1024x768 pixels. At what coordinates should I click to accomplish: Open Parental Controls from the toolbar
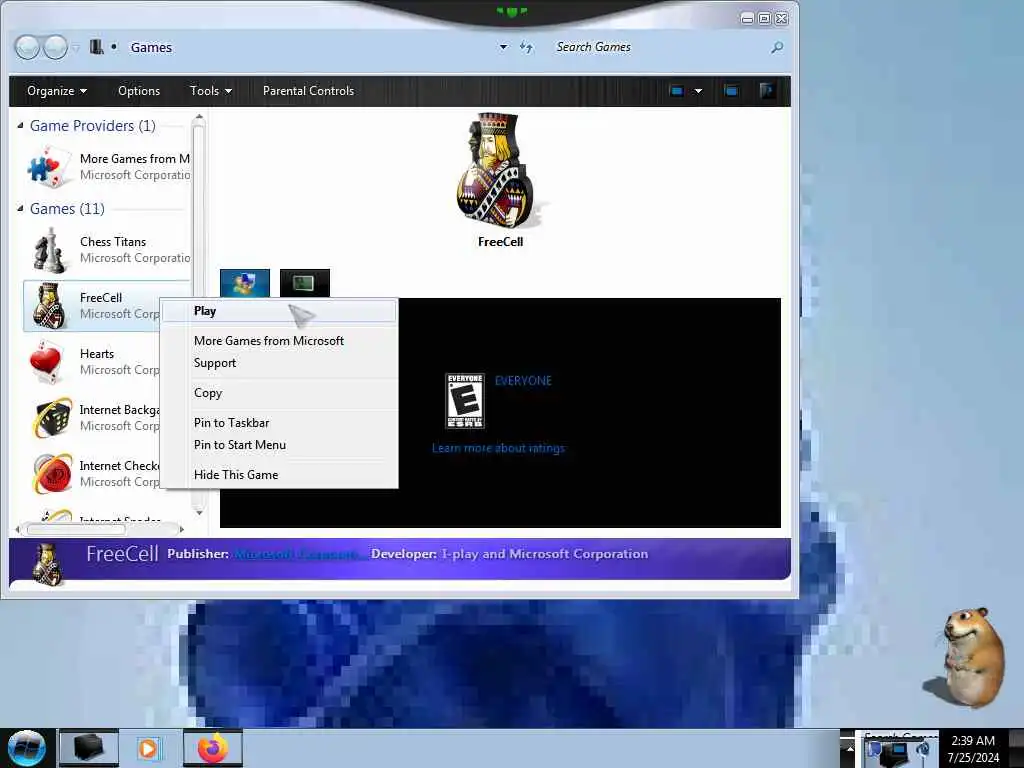coord(308,91)
